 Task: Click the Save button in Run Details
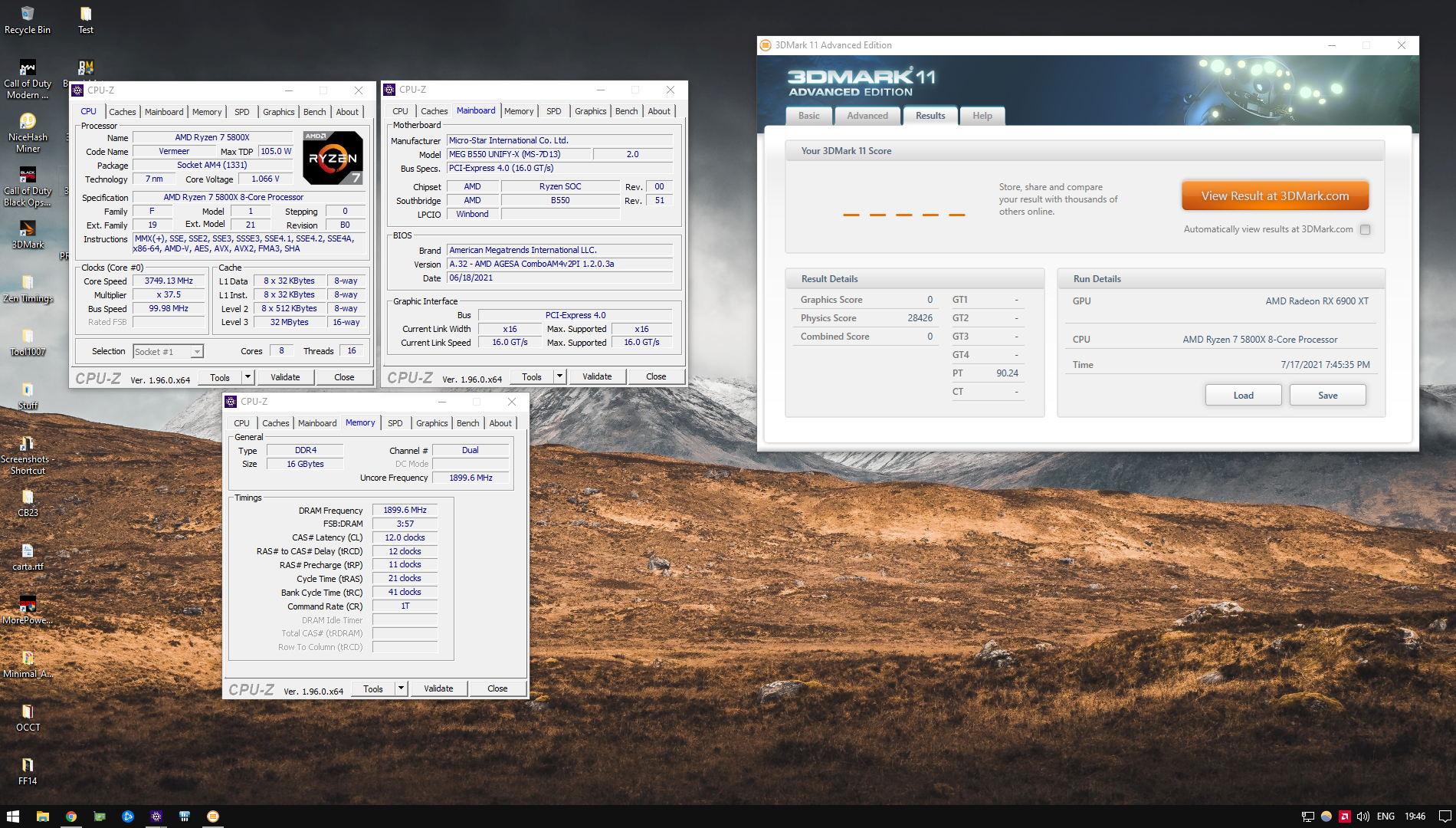pyautogui.click(x=1327, y=396)
